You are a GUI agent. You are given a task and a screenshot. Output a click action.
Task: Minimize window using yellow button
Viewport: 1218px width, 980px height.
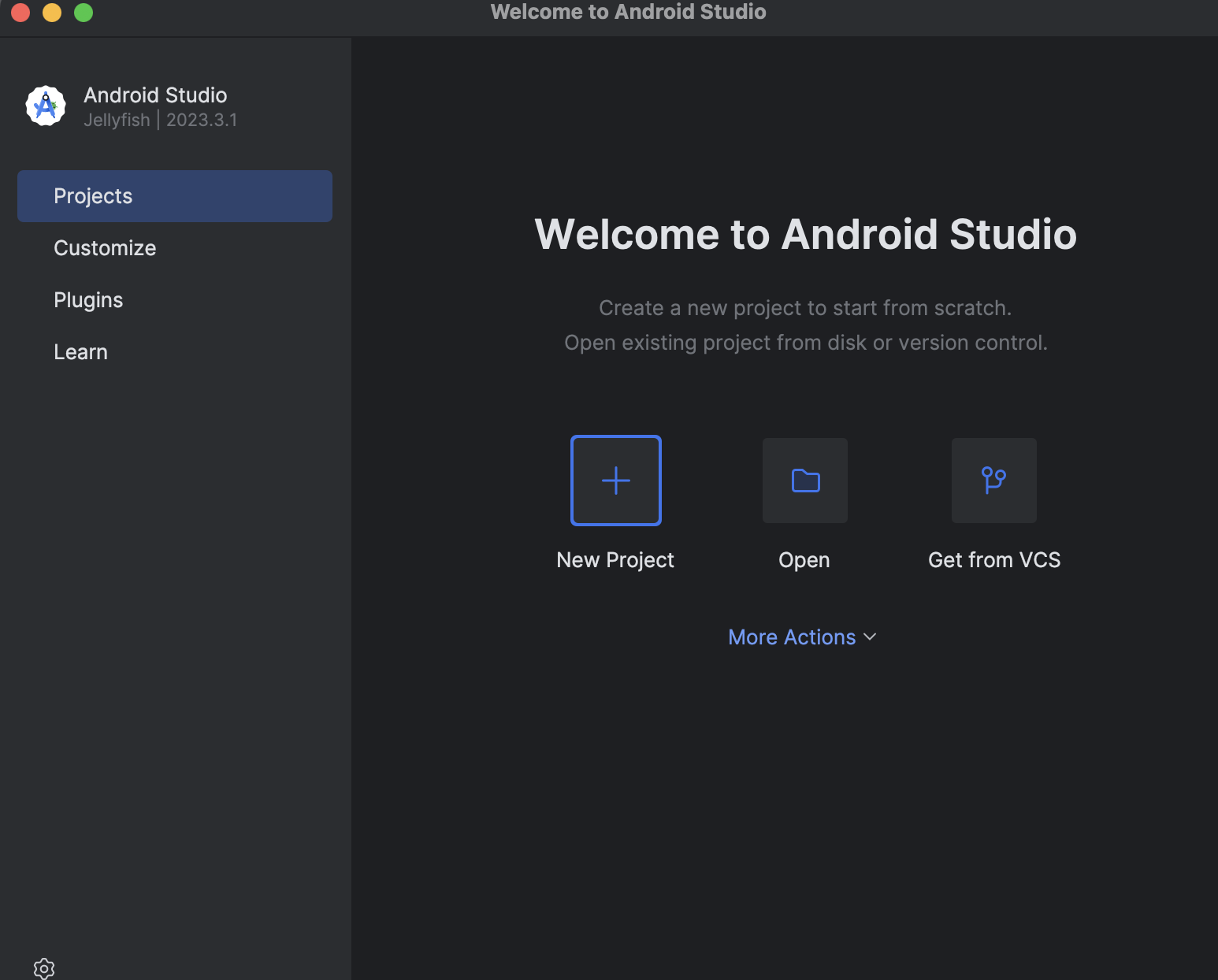click(x=52, y=13)
